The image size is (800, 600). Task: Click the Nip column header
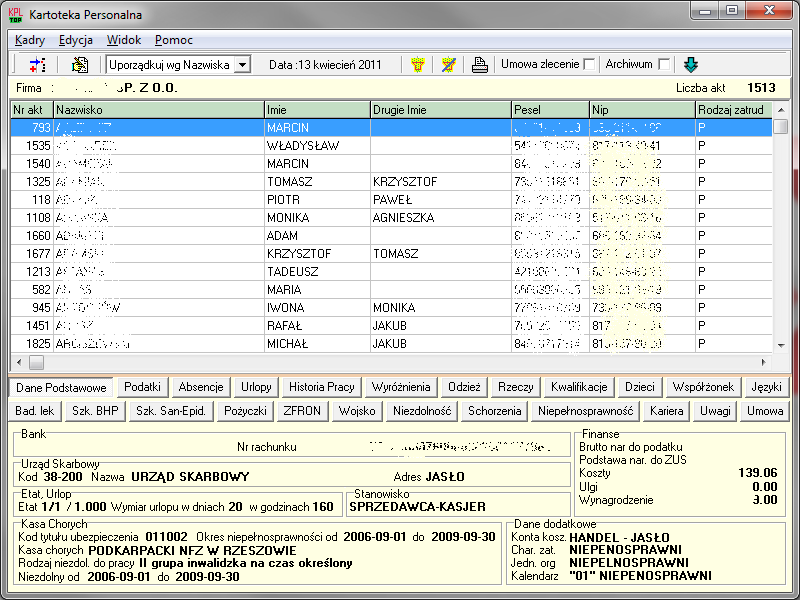click(643, 110)
